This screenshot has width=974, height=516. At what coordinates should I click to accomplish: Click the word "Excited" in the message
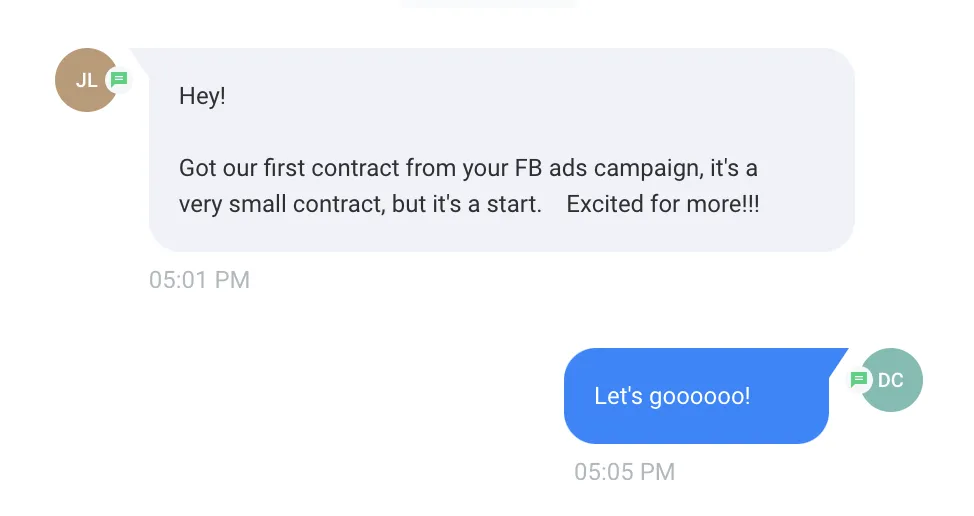tap(603, 205)
